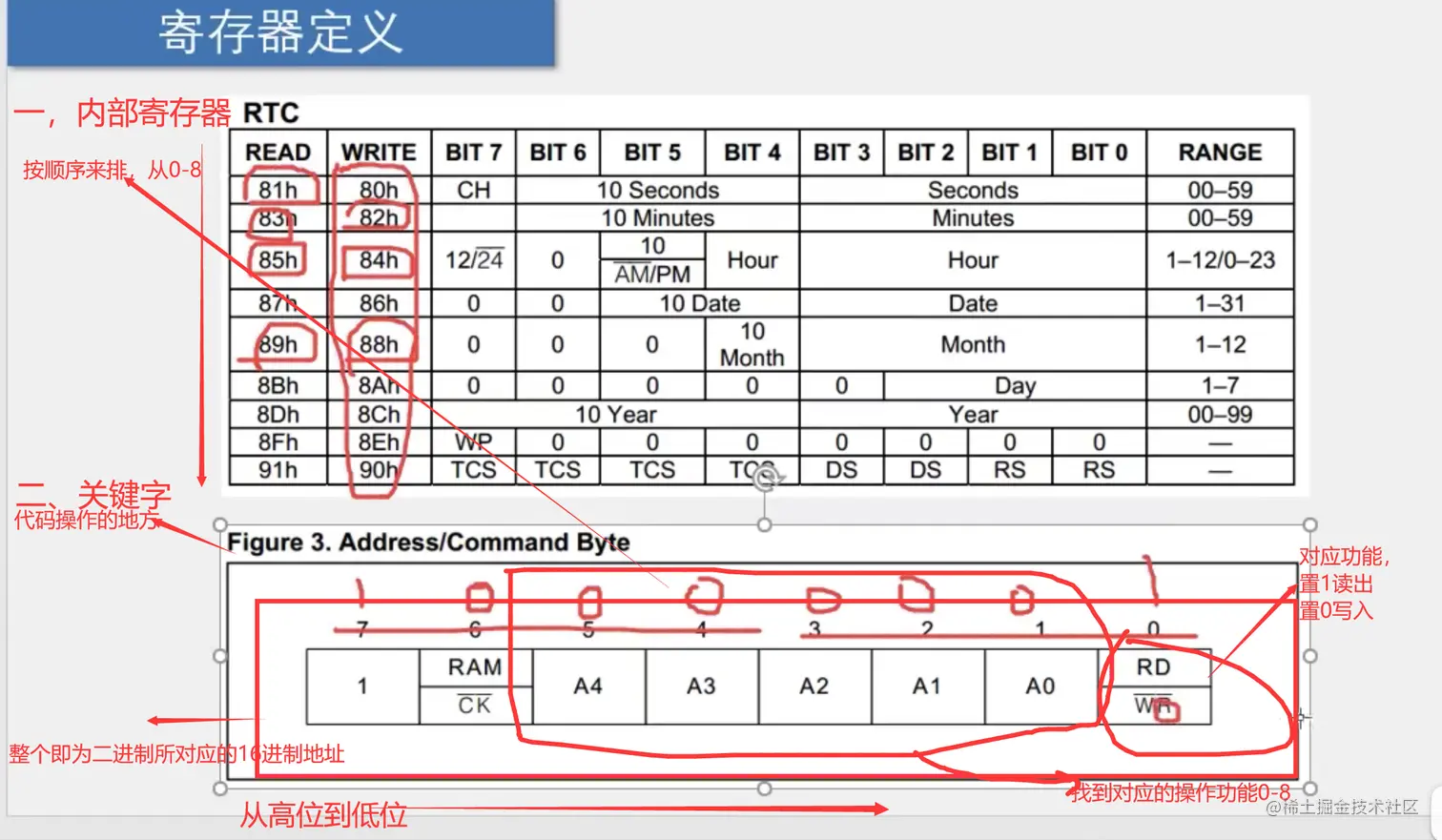Image resolution: width=1442 pixels, height=840 pixels.
Task: Click the 91h read address cell
Action: (x=278, y=470)
